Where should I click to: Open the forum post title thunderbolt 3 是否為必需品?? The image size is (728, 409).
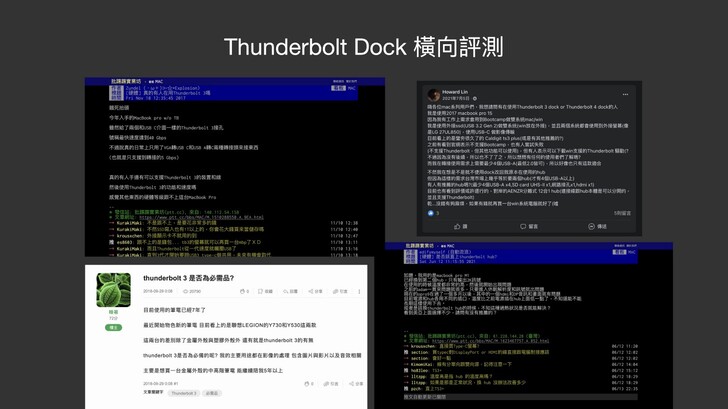188,278
